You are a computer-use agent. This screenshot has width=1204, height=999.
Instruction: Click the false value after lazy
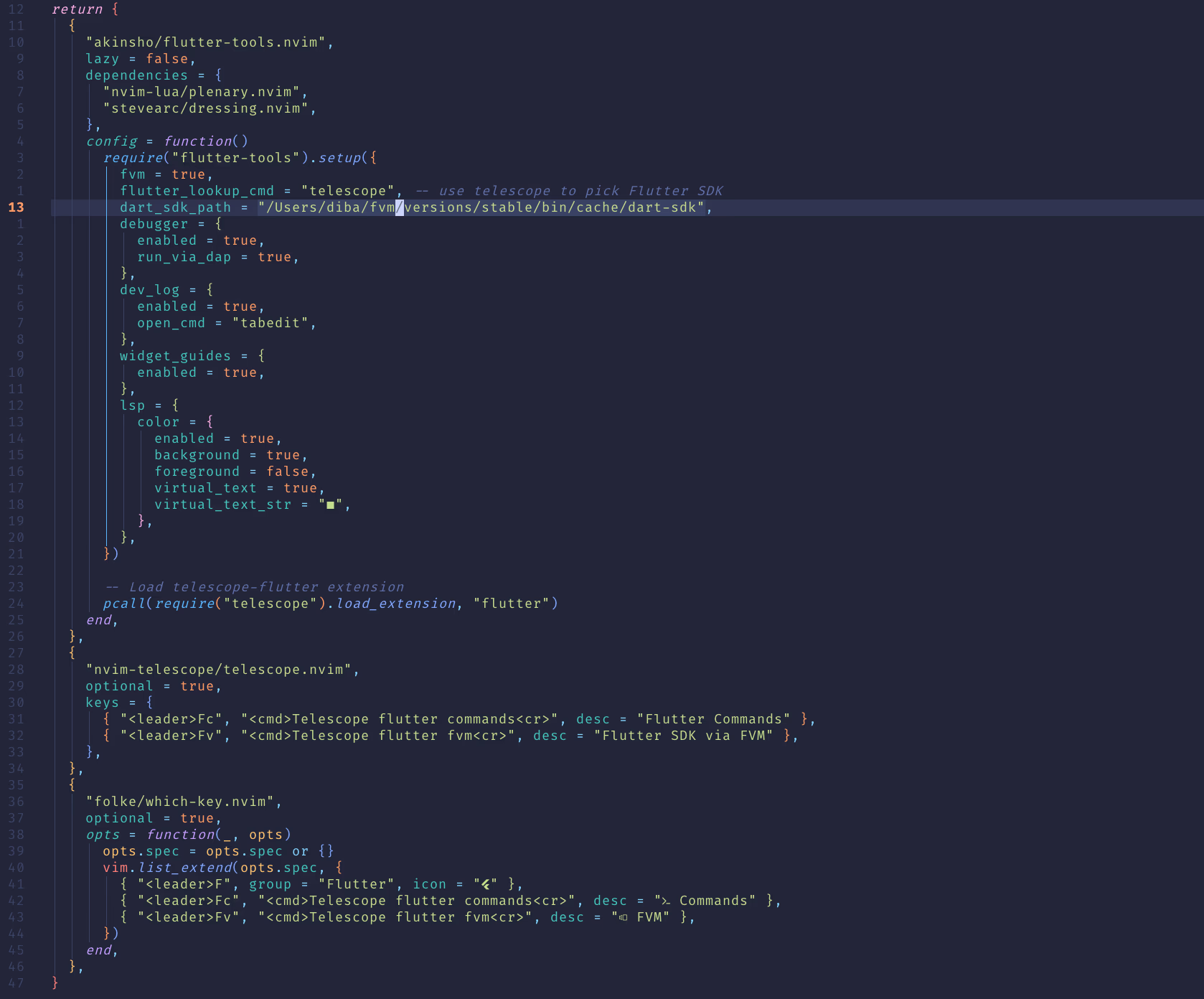coord(169,58)
